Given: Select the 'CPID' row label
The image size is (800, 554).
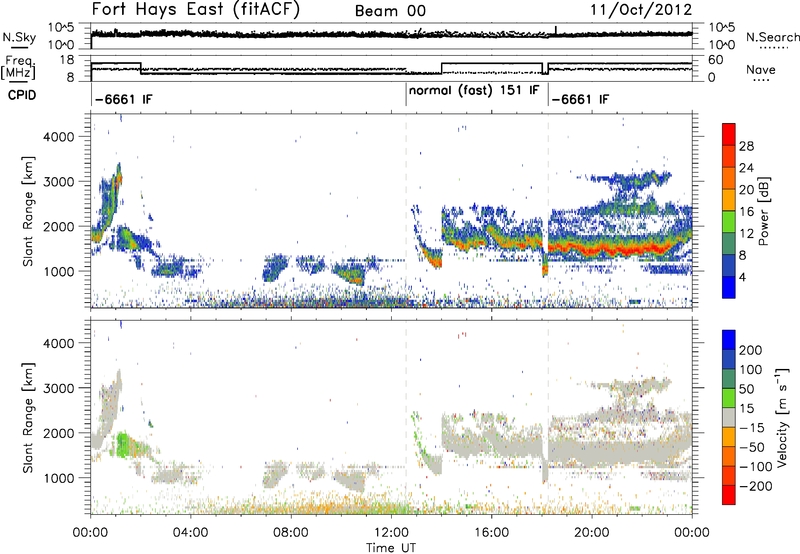Looking at the screenshot, I should pos(22,95).
